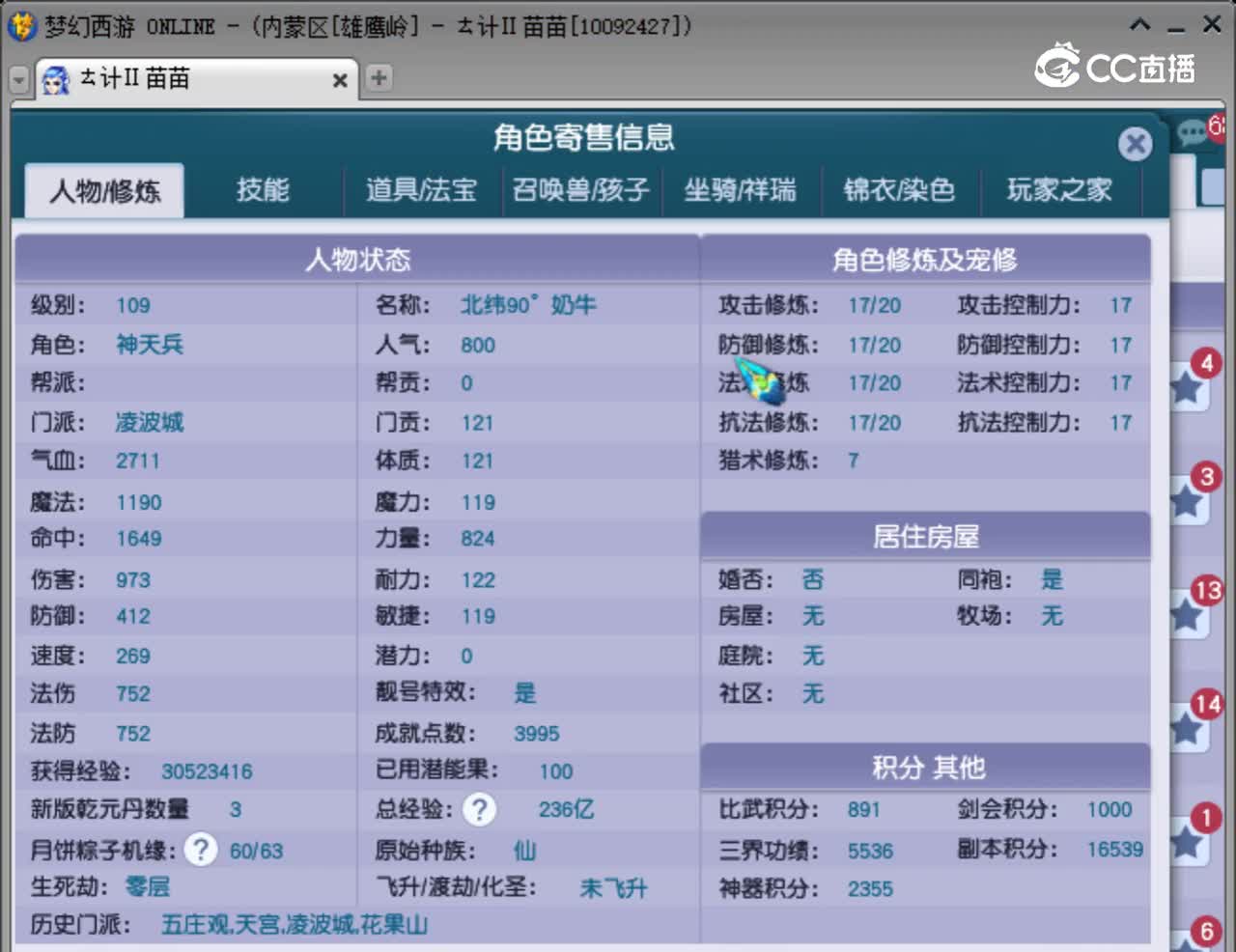Open the 玩家之家 tab
1236x952 pixels.
point(1059,190)
